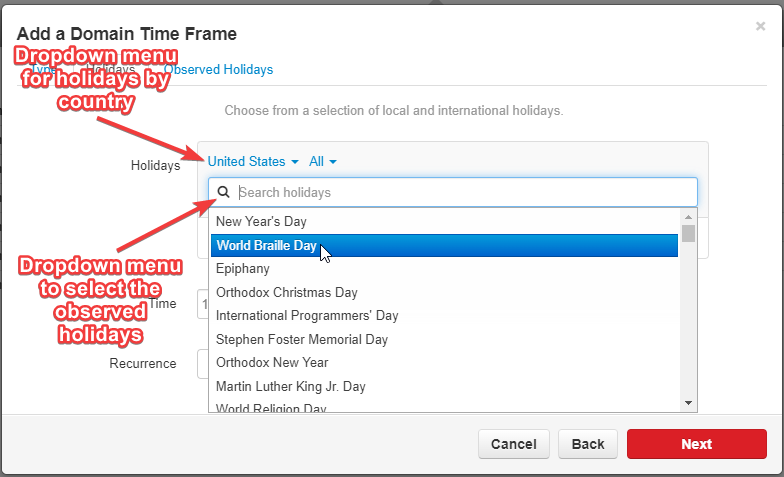Open the United States country dropdown
Screen dimensions: 784x477
click(x=253, y=162)
